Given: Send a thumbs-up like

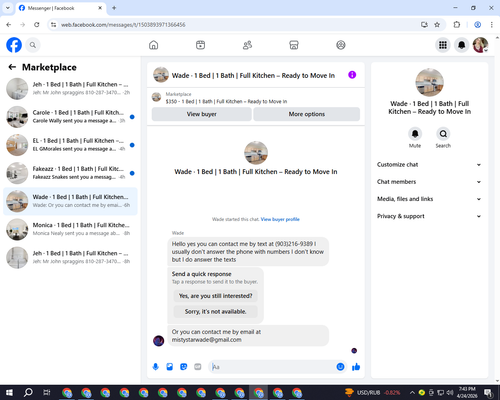Looking at the screenshot, I should click(x=356, y=367).
